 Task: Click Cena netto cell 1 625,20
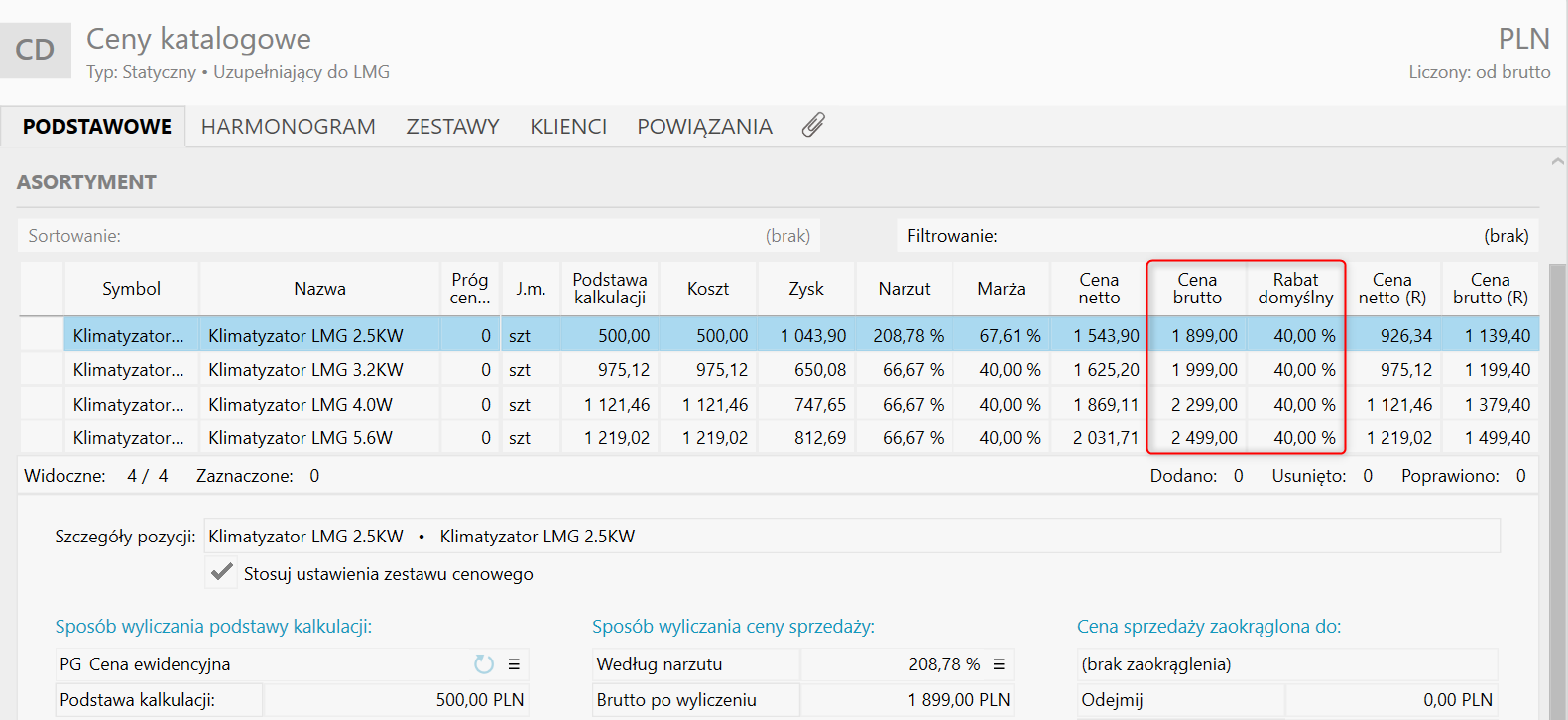[1099, 370]
